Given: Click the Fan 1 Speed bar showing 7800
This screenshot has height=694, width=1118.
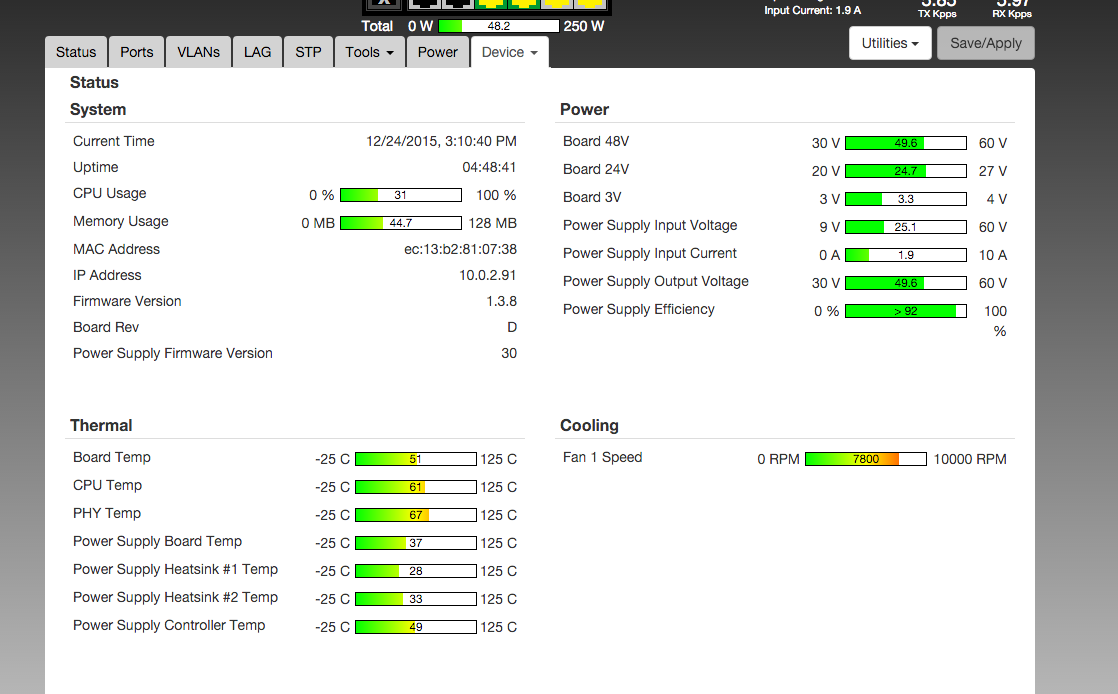Looking at the screenshot, I should [x=866, y=459].
